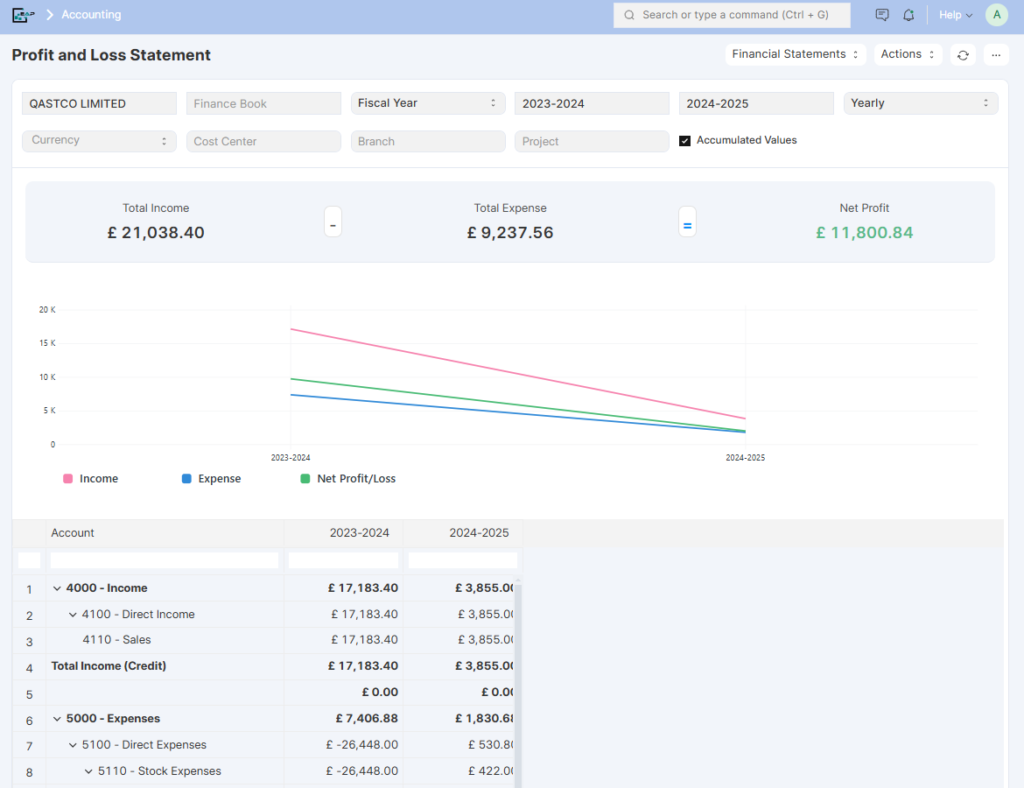Collapse the 5100 - Direct Expenses row
Viewport: 1024px width, 788px height.
72,745
